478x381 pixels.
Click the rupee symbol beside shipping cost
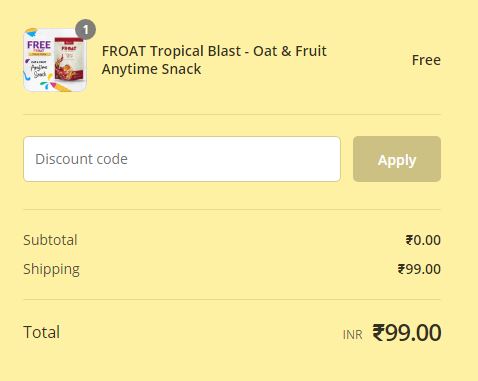coord(401,269)
